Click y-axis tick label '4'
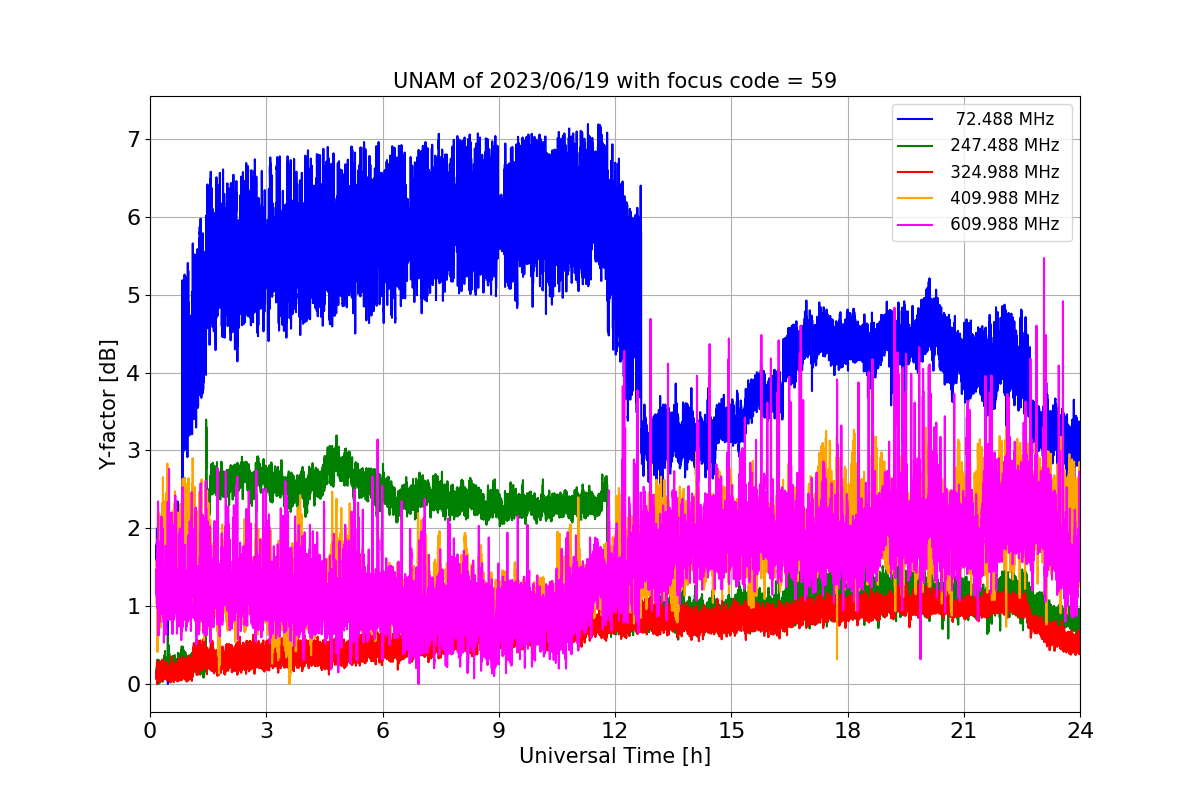Screen dimensions: 1200x800 tap(133, 374)
